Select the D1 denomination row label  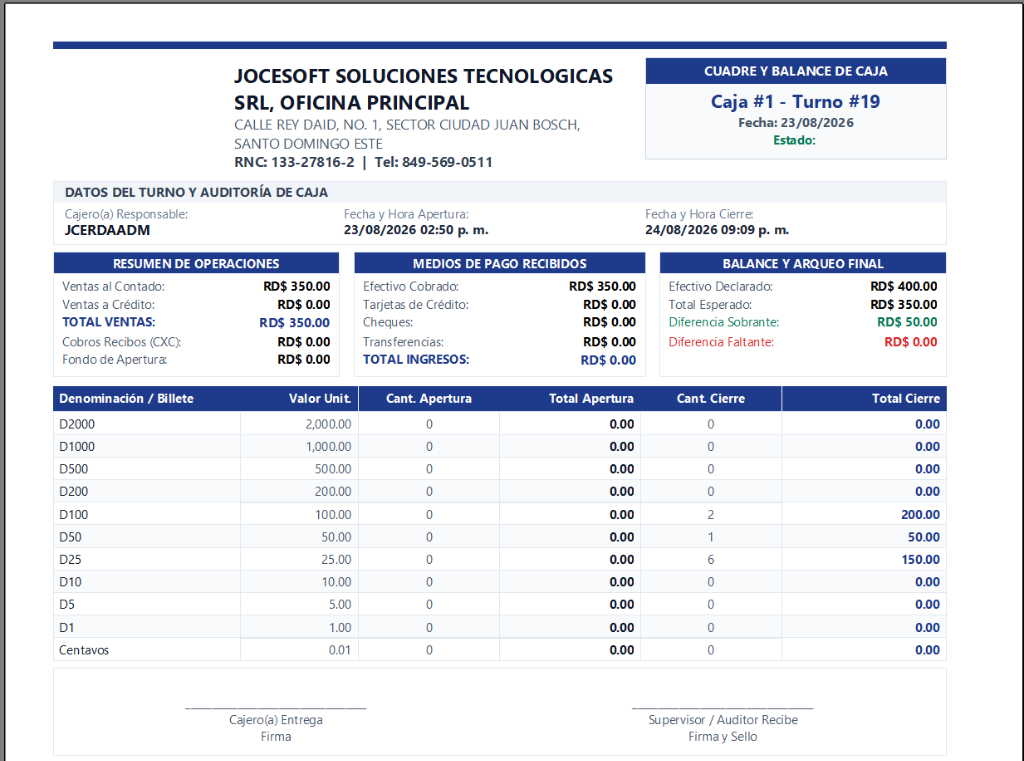[x=67, y=628]
